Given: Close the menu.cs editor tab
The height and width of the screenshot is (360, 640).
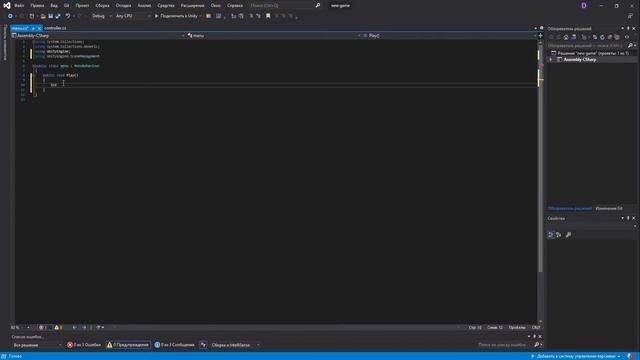Looking at the screenshot, I should 39,28.
